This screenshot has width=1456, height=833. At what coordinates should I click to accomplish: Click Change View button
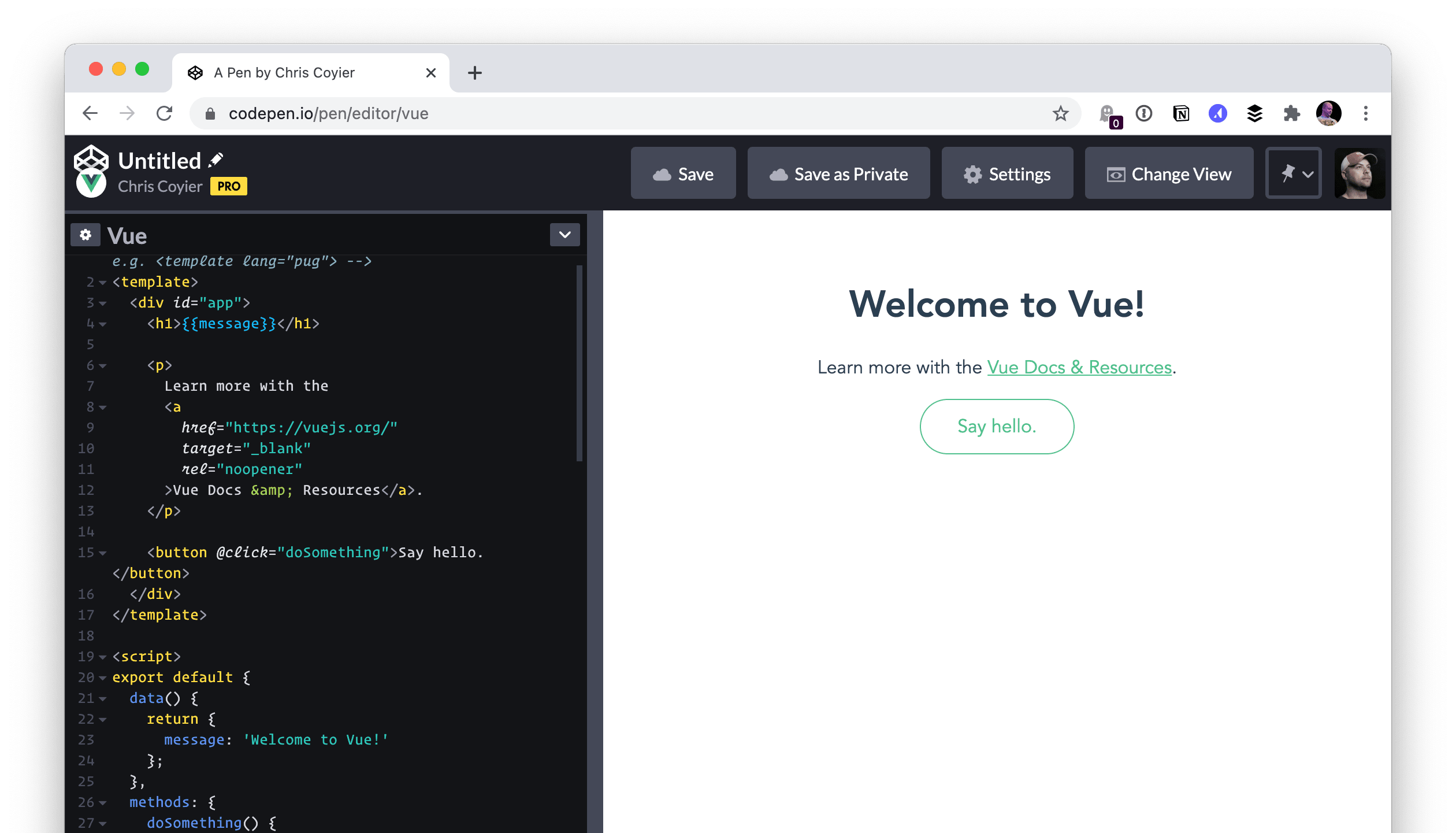(x=1169, y=173)
